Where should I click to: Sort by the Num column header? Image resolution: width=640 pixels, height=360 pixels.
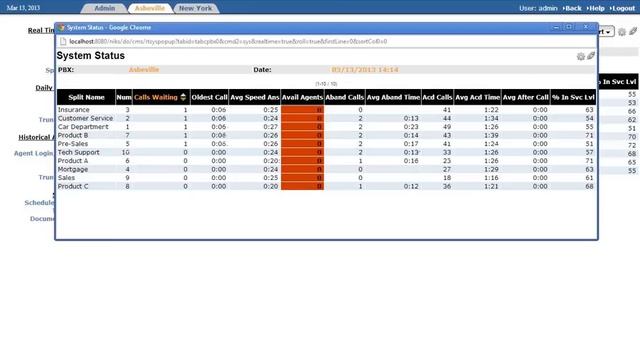tap(124, 97)
